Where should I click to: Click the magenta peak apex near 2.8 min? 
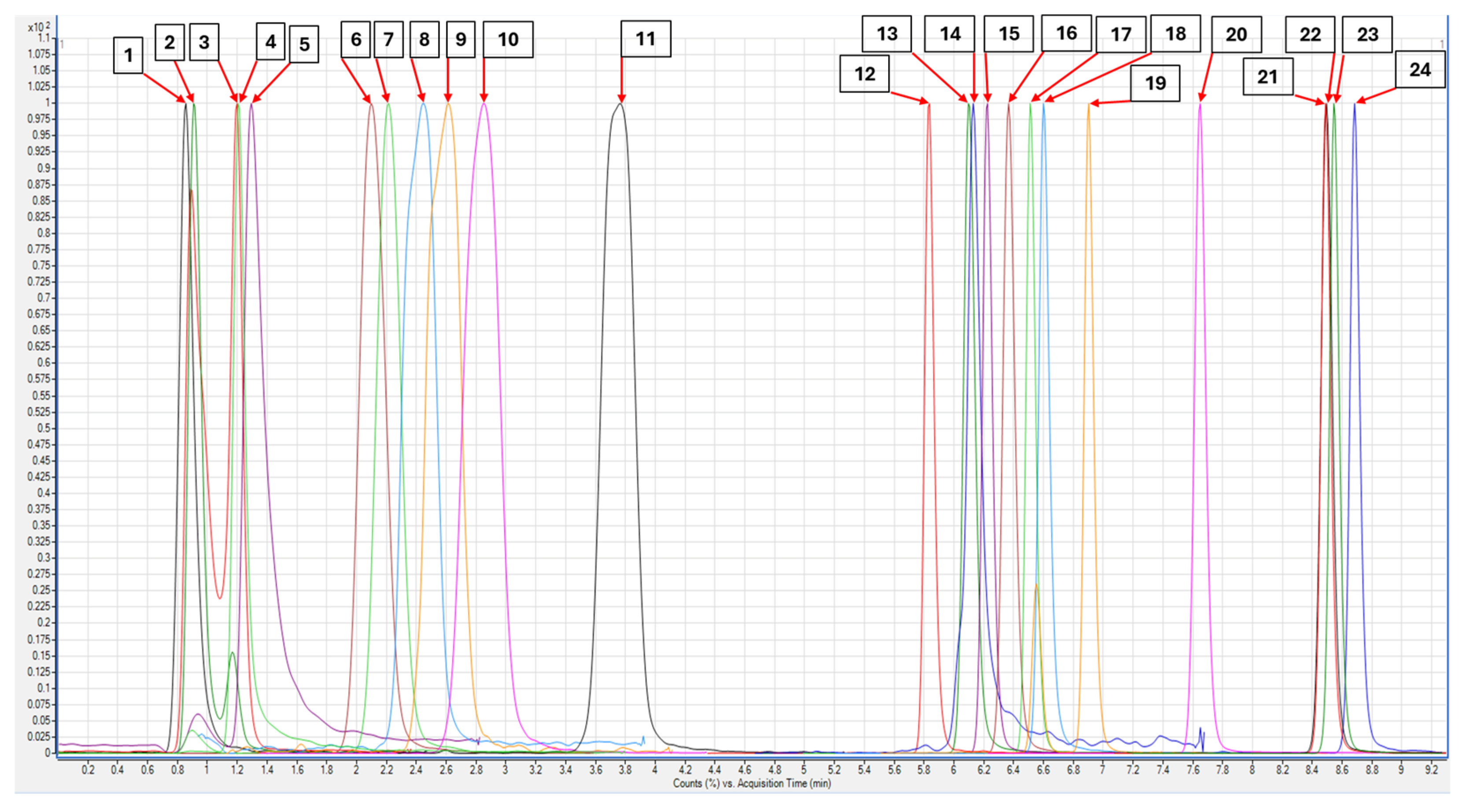click(484, 104)
